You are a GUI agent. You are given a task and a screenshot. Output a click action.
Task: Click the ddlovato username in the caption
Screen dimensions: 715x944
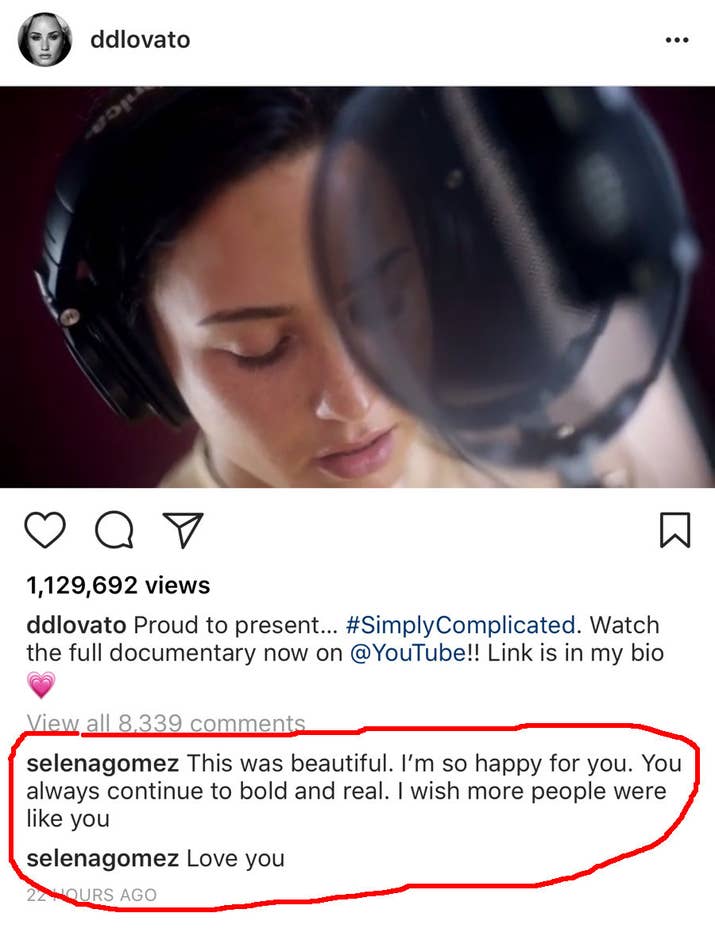pyautogui.click(x=76, y=625)
